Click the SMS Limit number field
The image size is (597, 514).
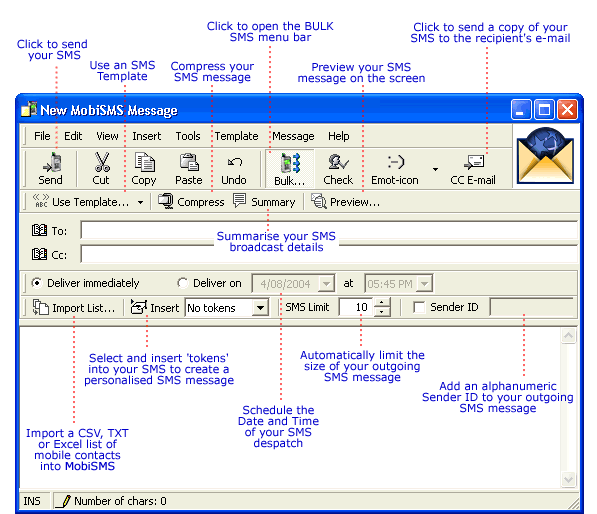tap(357, 307)
